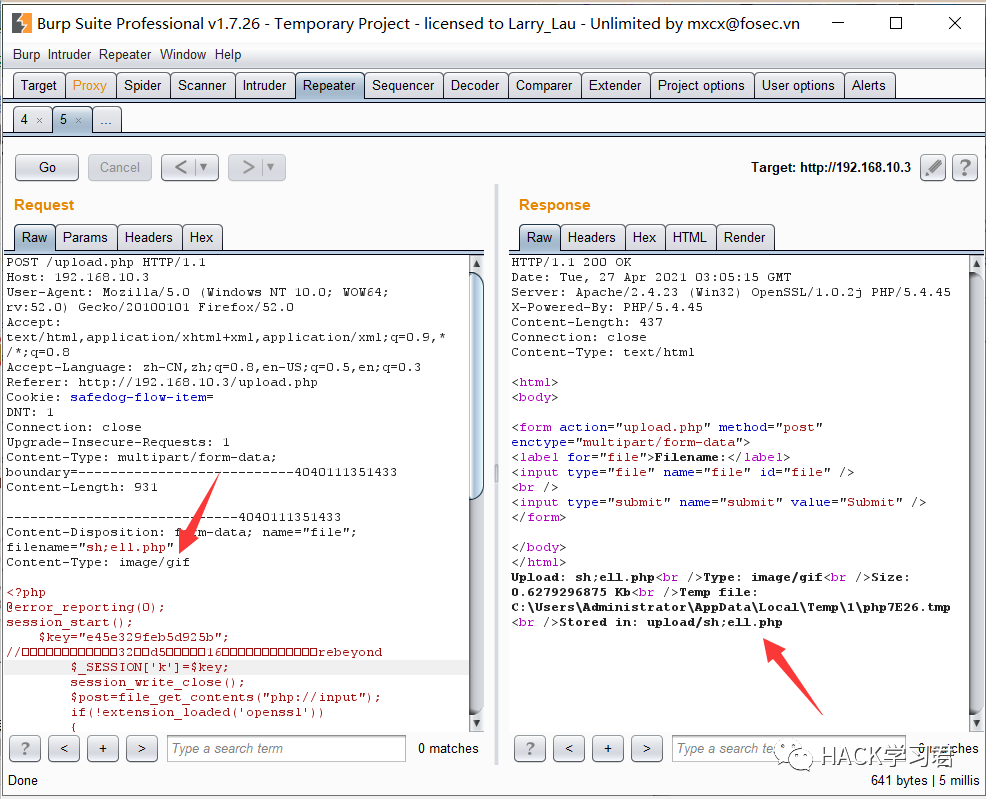Click request search plus options button
The height and width of the screenshot is (799, 986).
coord(103,748)
